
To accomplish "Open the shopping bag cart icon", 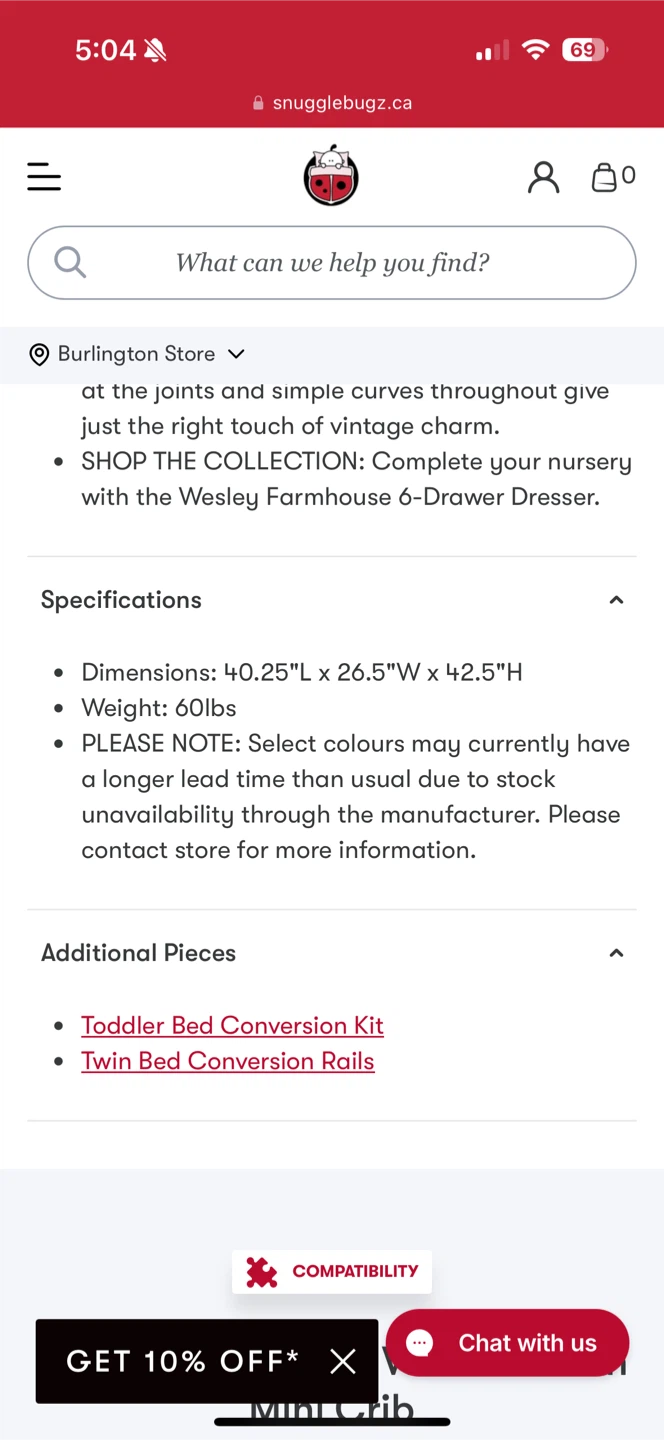I will coord(605,177).
